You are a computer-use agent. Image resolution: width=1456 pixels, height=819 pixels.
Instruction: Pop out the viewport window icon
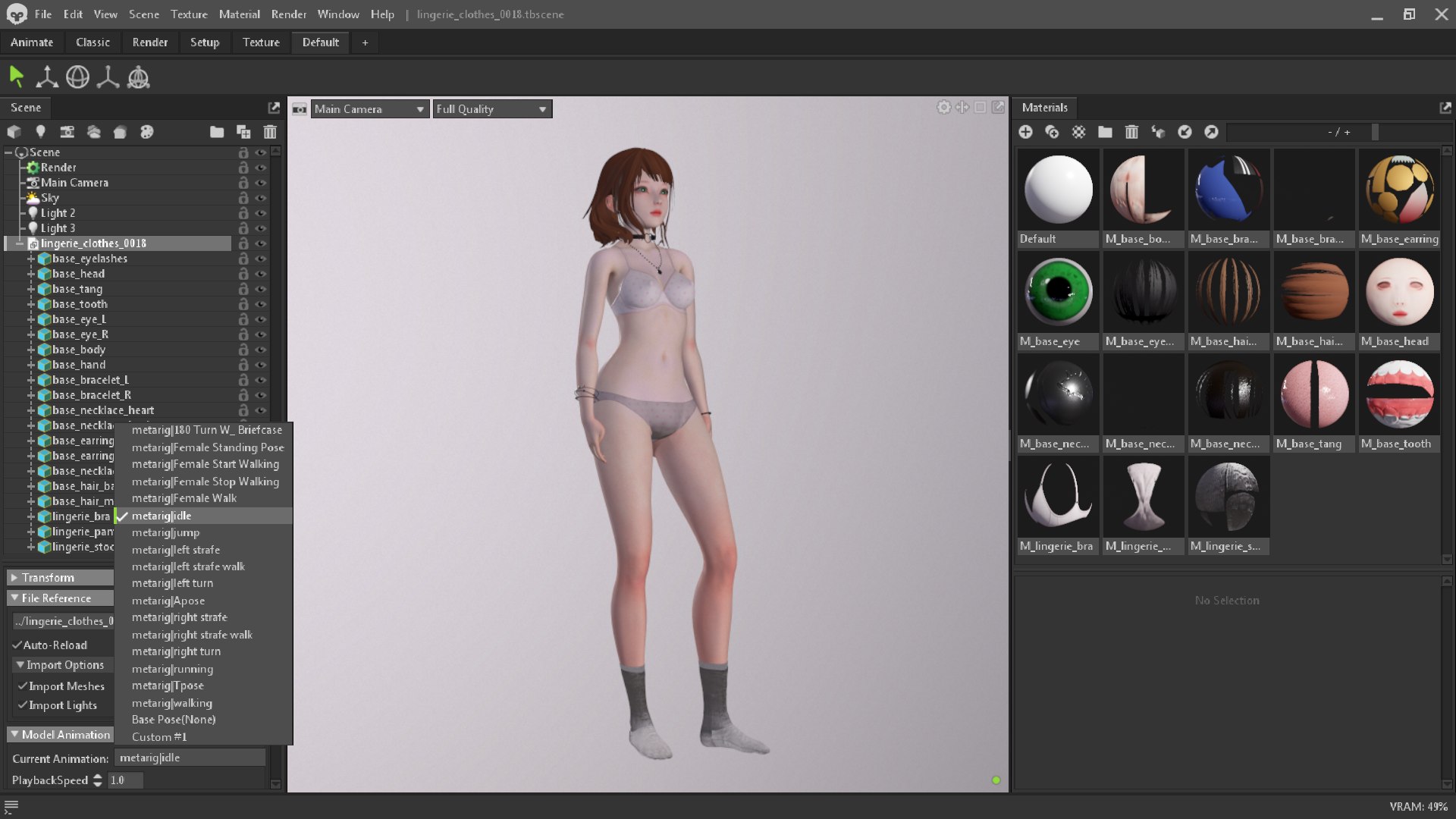tap(998, 108)
